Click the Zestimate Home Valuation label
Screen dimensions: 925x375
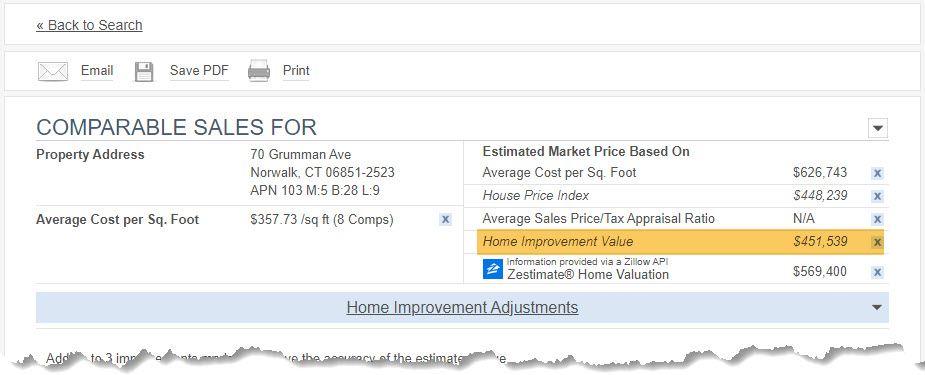click(588, 274)
